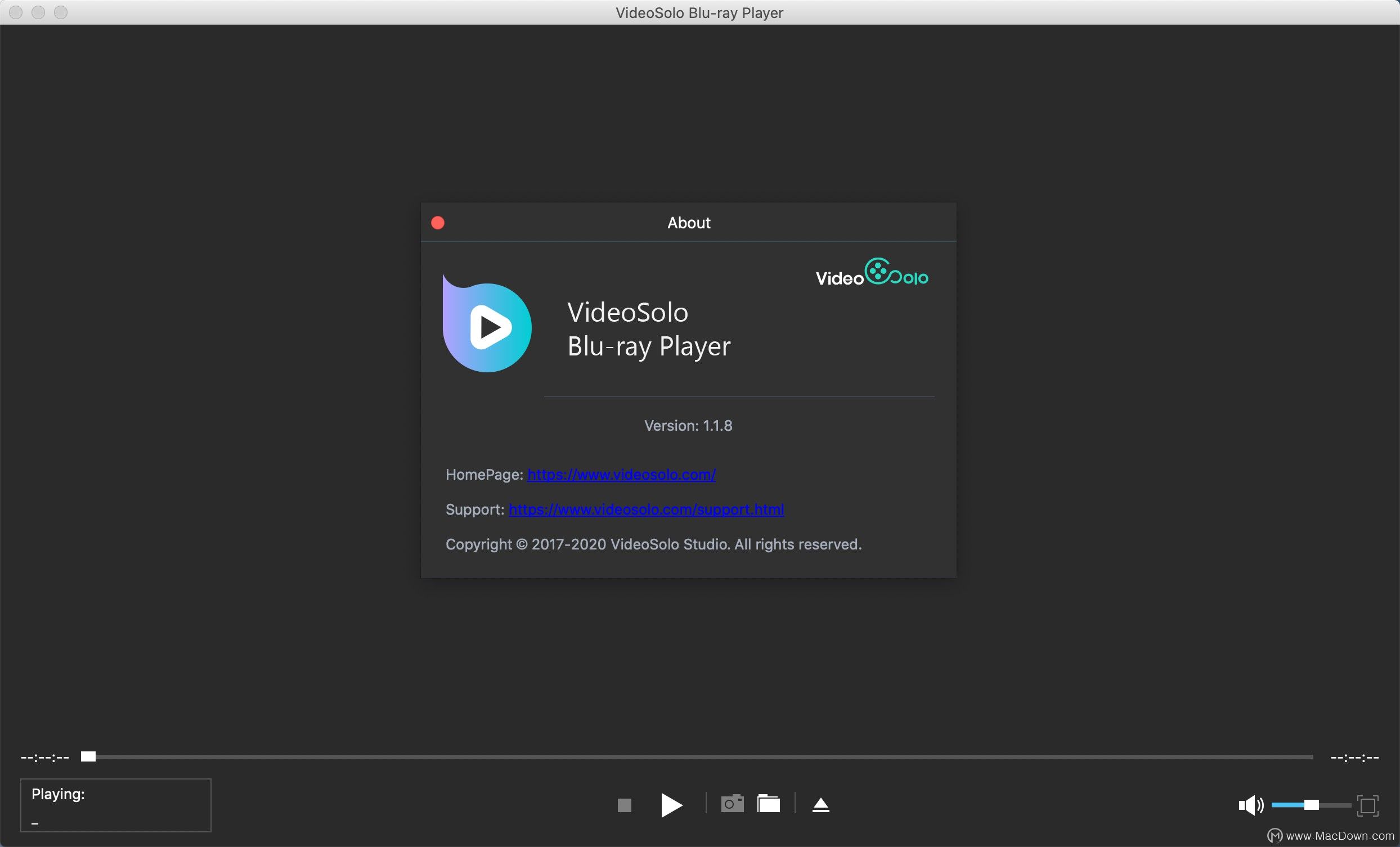Click the VideoSolo Blu-ray Player window title
Screen dimensions: 1400x847
coord(699,12)
